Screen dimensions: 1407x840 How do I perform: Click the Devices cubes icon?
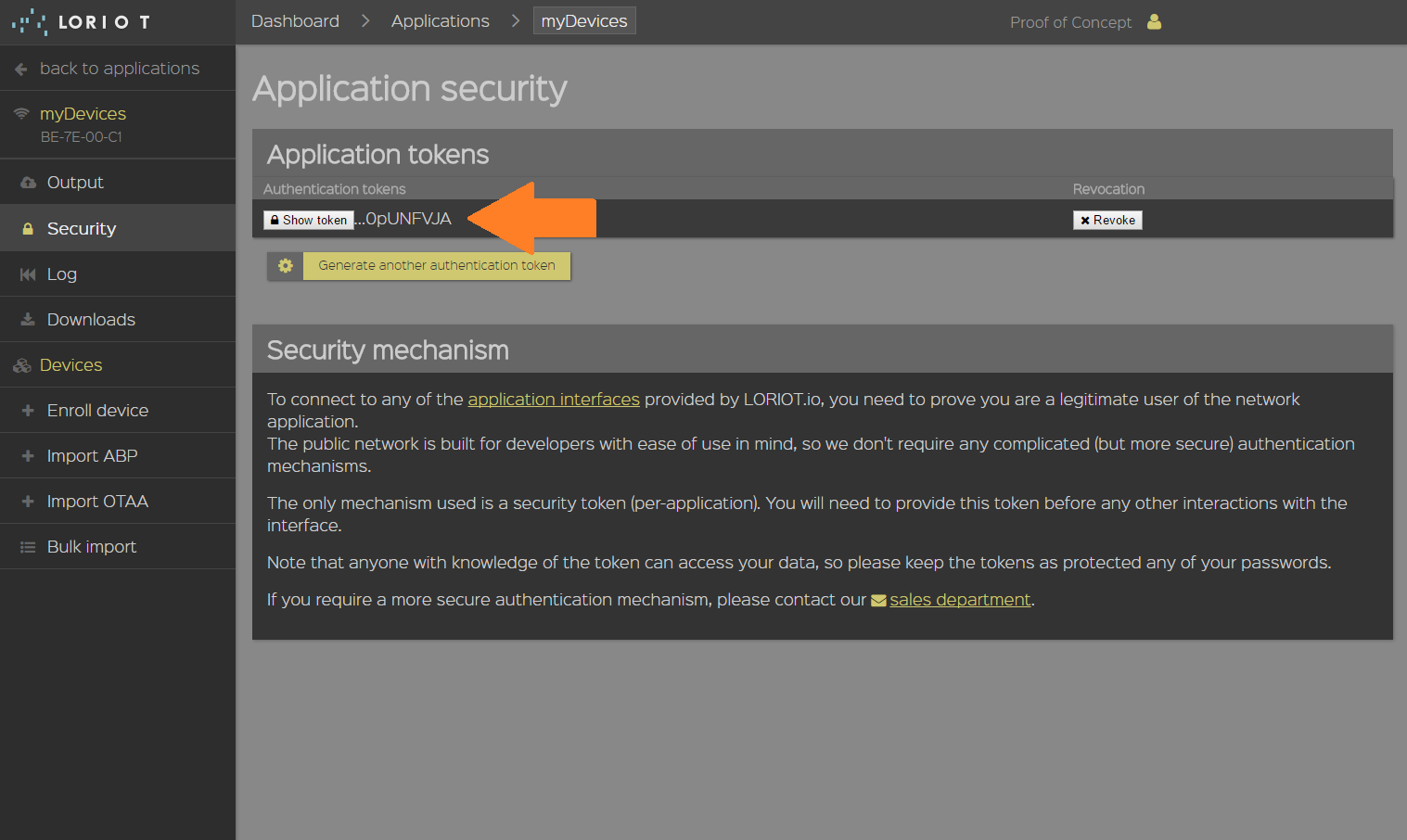pos(22,366)
